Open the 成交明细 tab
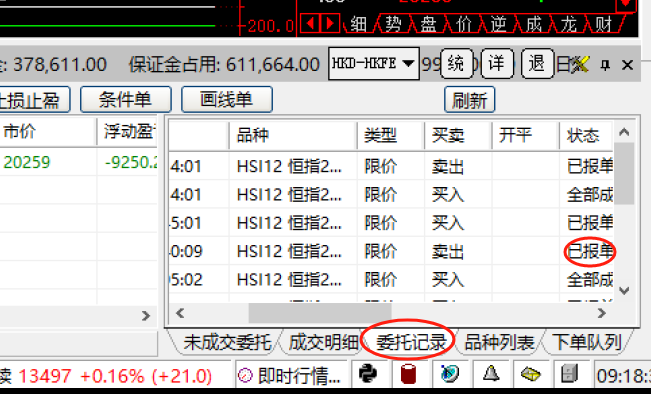 323,343
